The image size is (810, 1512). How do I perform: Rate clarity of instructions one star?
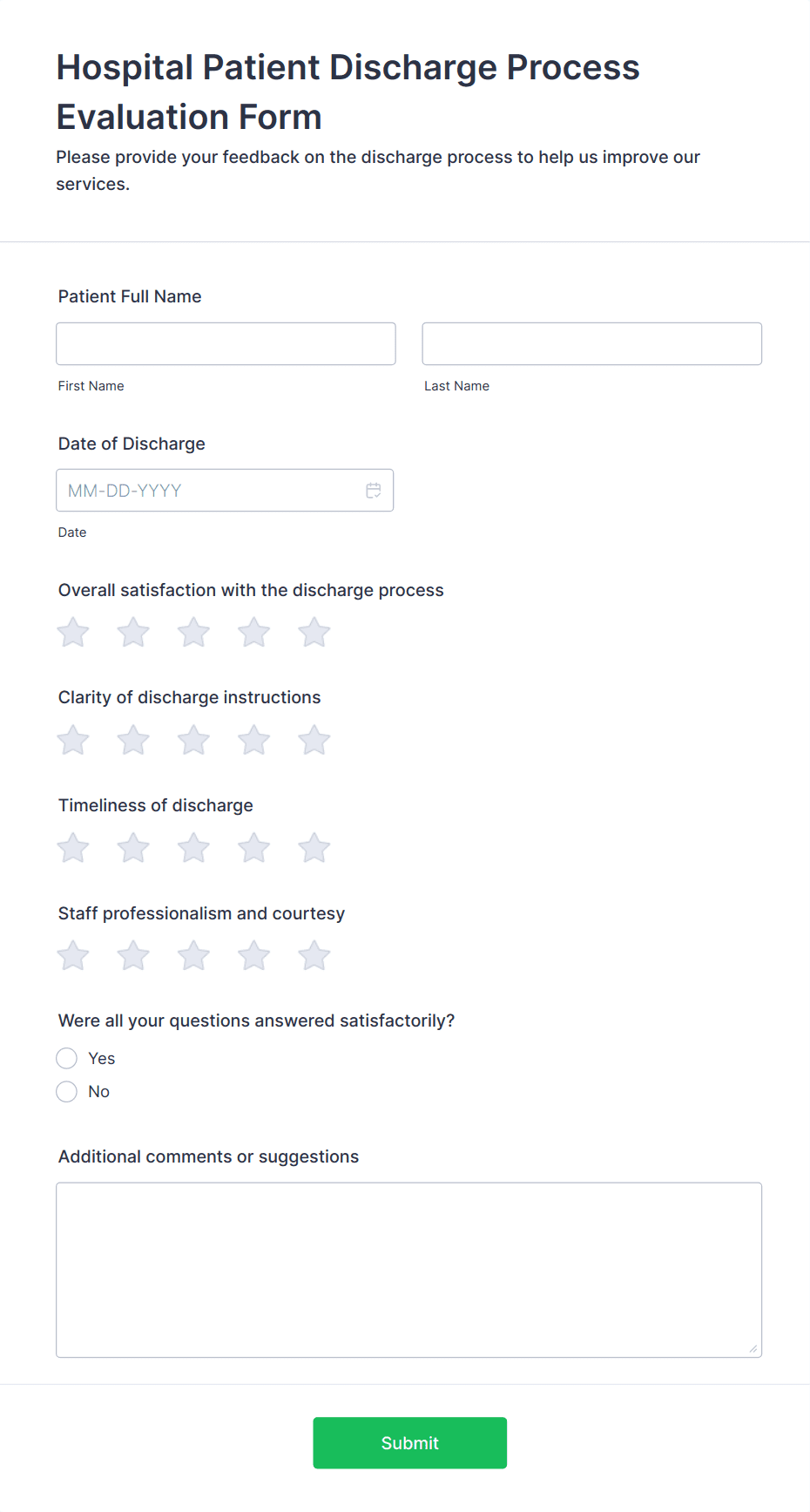73,741
